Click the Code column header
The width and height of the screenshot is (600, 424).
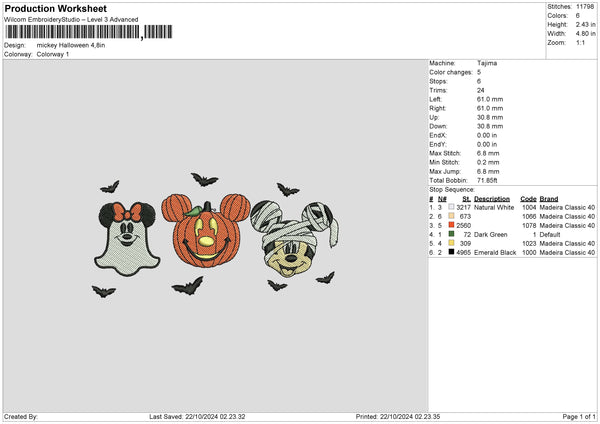(528, 199)
